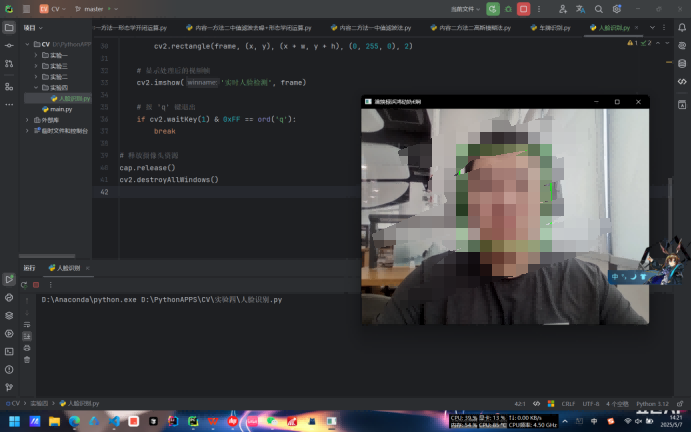
Task: Toggle soft-wrap in the run console
Action: tap(27, 324)
